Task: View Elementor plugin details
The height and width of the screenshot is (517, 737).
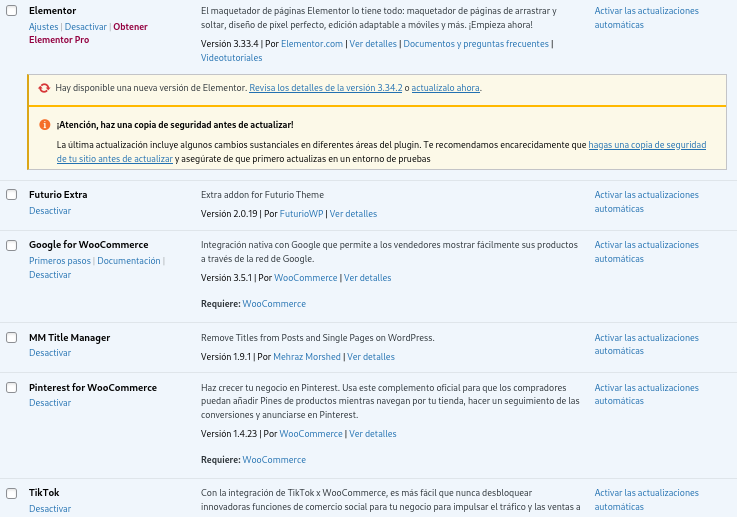Action: [x=373, y=44]
